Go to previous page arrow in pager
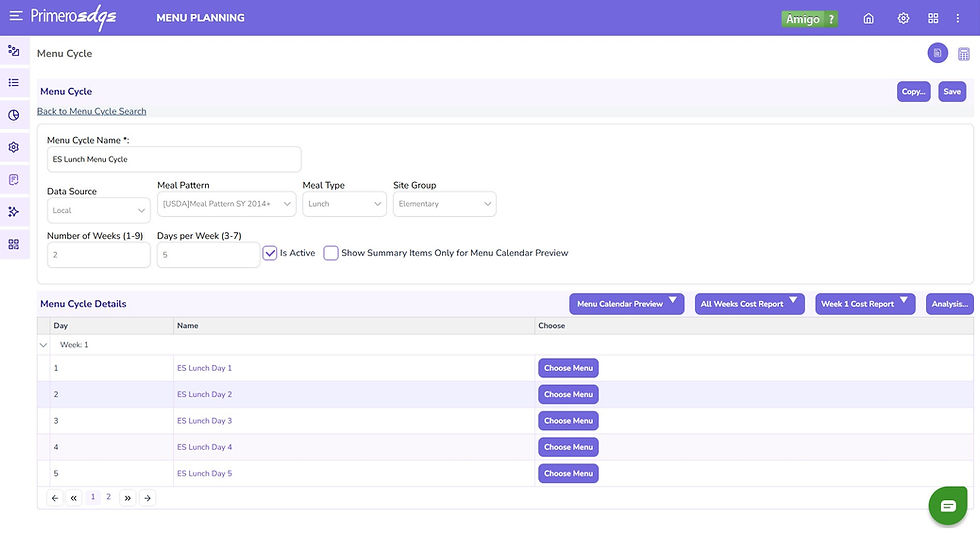The height and width of the screenshot is (534, 980). click(x=55, y=498)
